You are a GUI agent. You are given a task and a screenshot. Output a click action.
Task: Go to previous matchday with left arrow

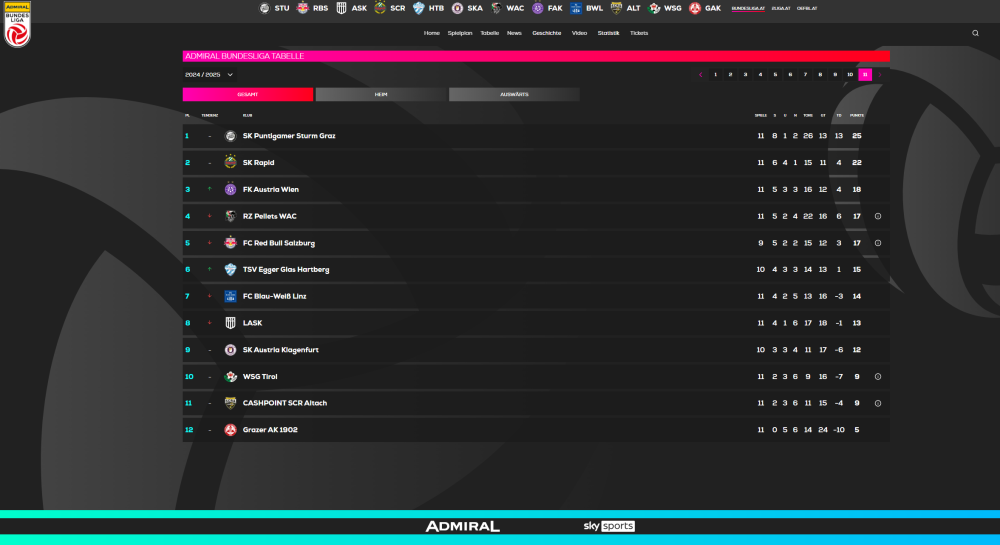tap(701, 74)
